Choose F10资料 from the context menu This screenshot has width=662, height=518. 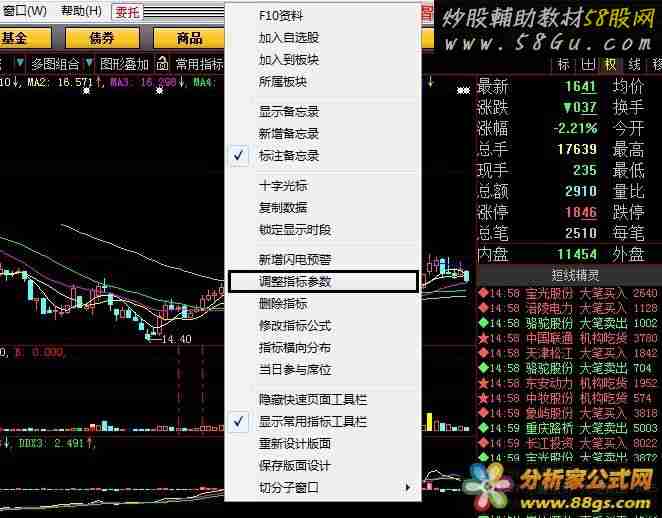click(323, 16)
